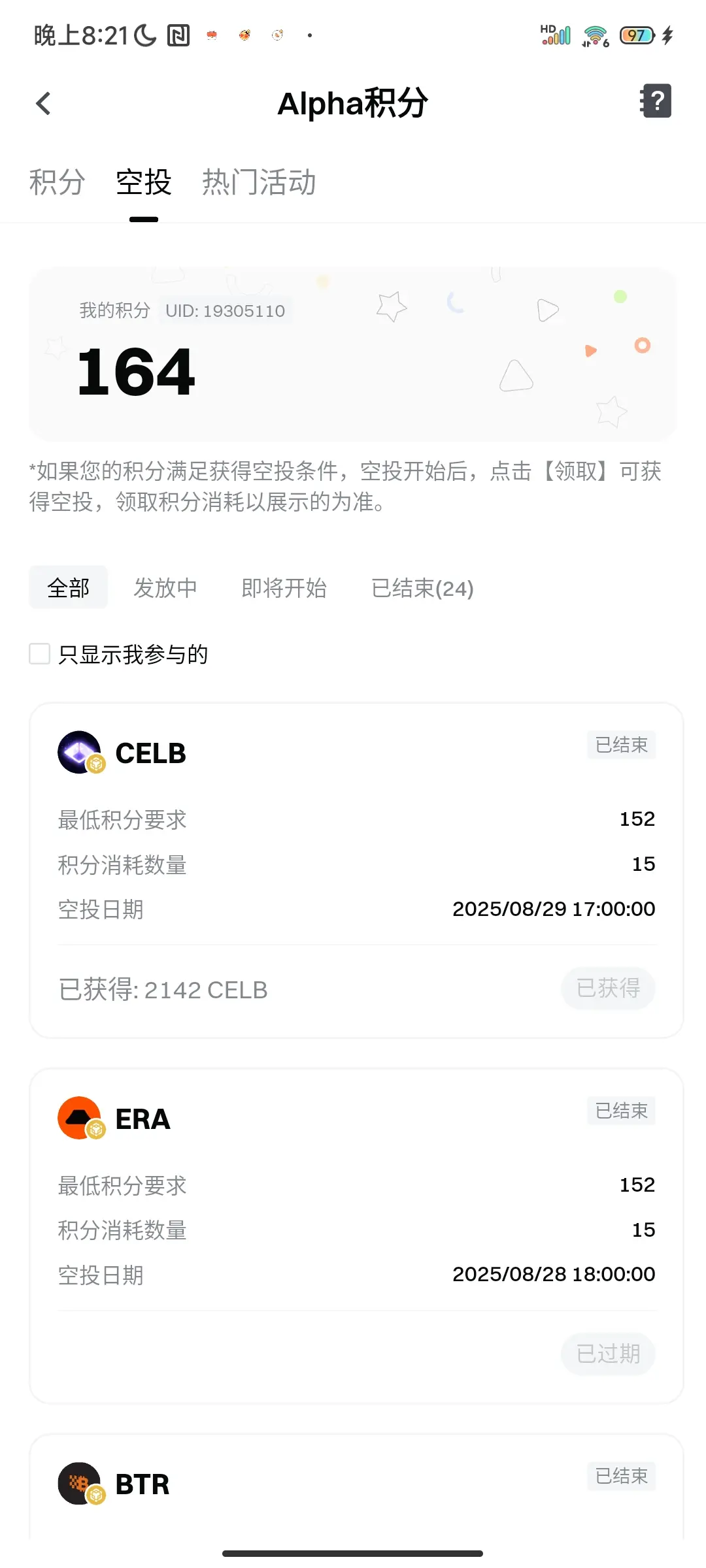Show 已结束(24) airdrops
The height and width of the screenshot is (1568, 706).
pyautogui.click(x=422, y=588)
